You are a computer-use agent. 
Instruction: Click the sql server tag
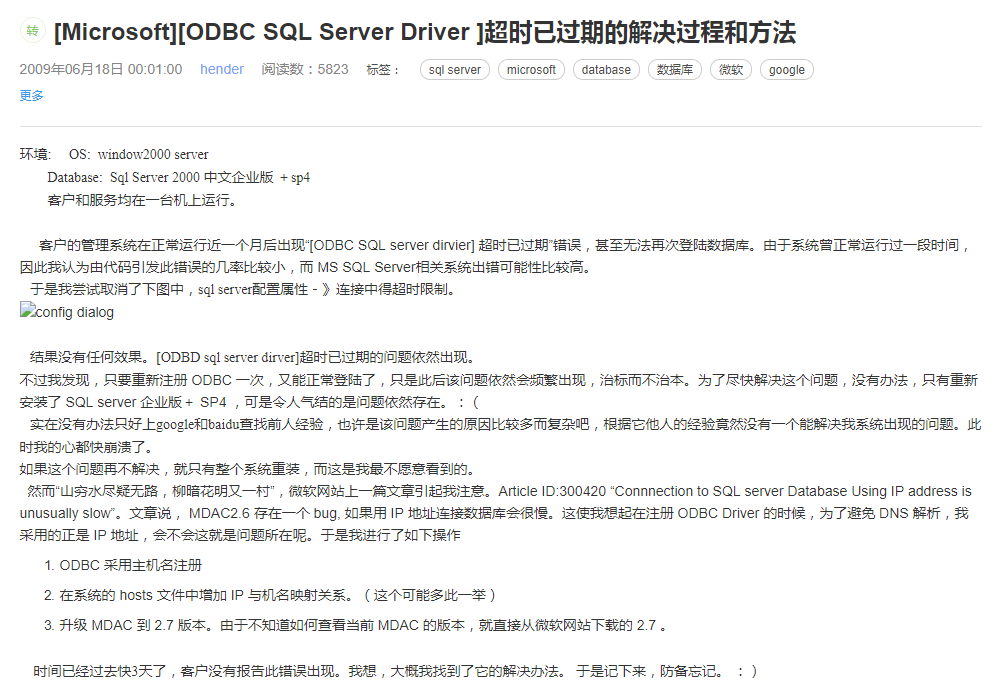click(x=455, y=70)
